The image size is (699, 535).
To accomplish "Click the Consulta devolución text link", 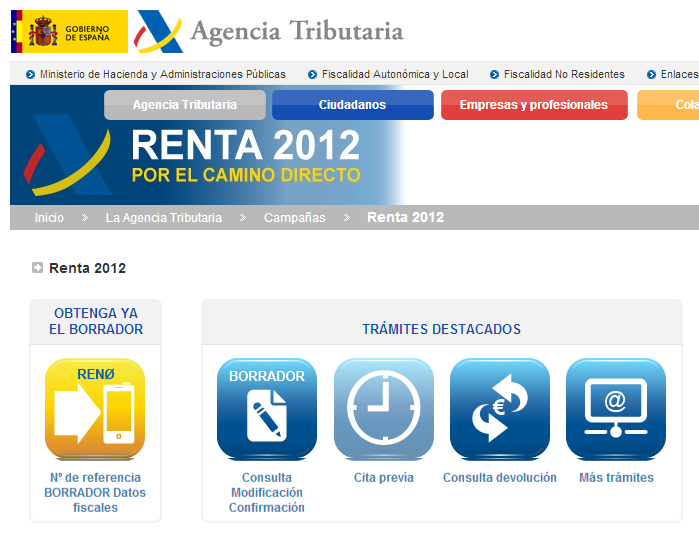I will coord(500,477).
